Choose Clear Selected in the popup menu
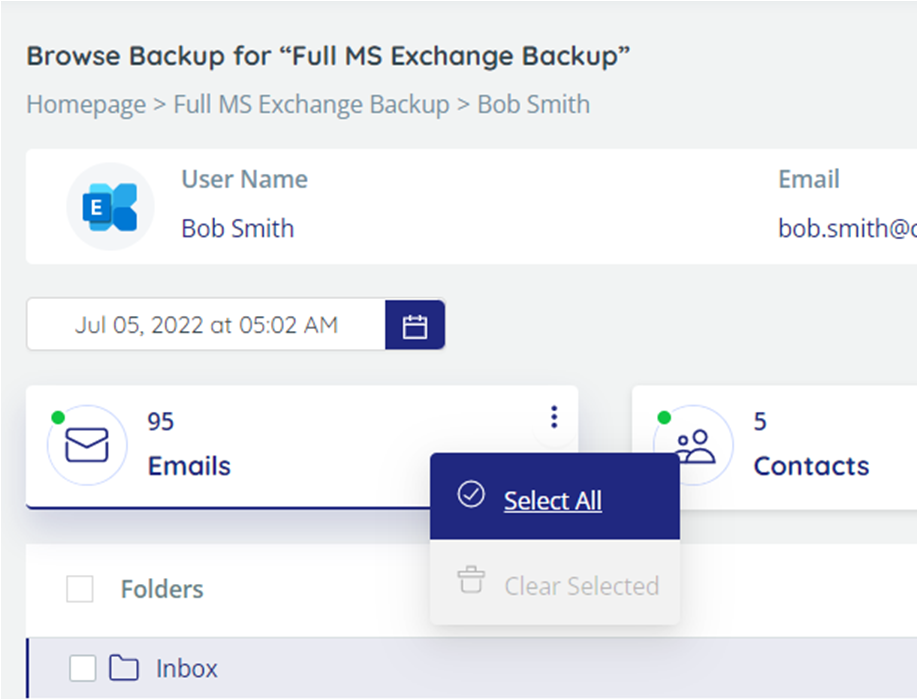 554,582
